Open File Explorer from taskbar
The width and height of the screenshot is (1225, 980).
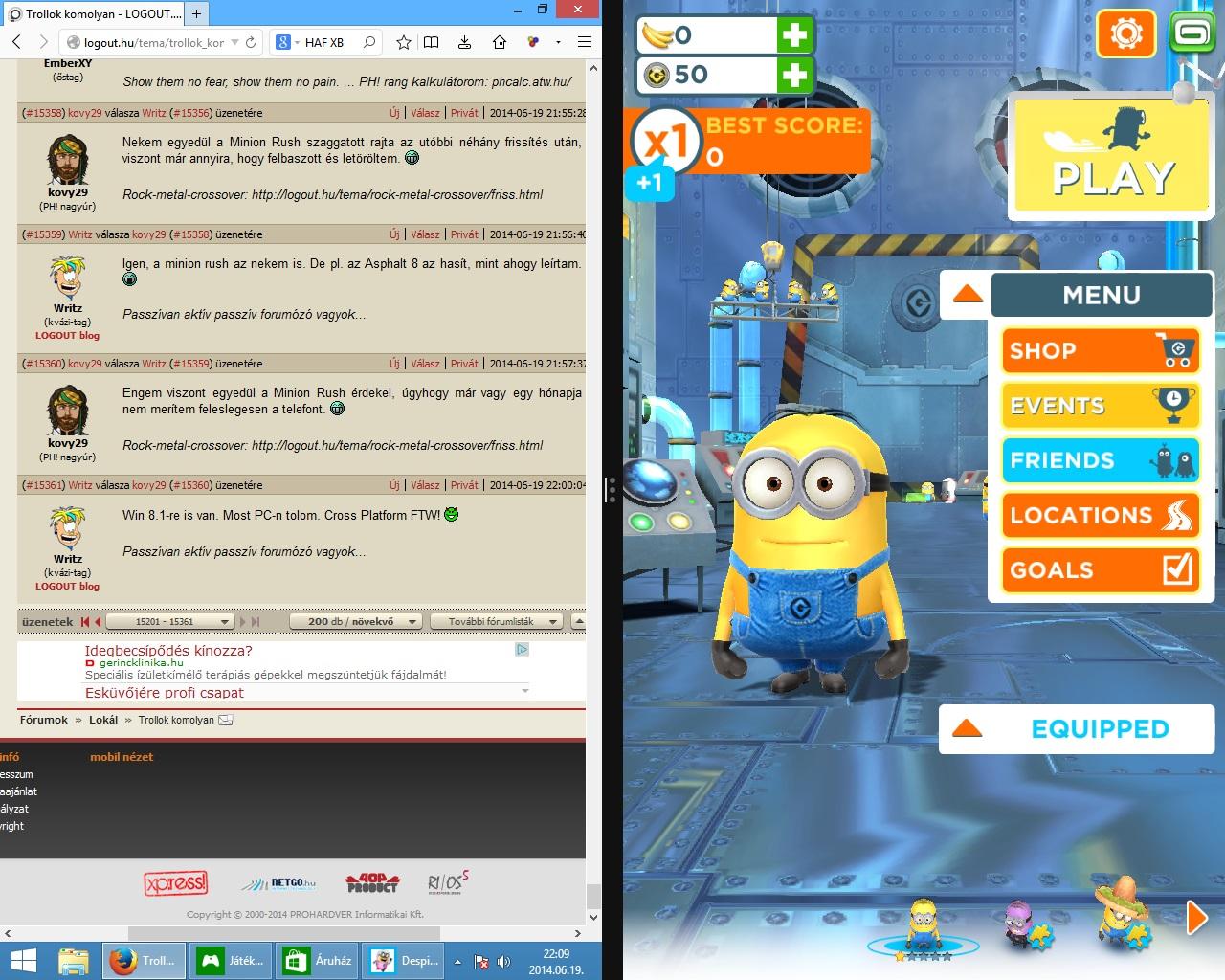coord(74,961)
